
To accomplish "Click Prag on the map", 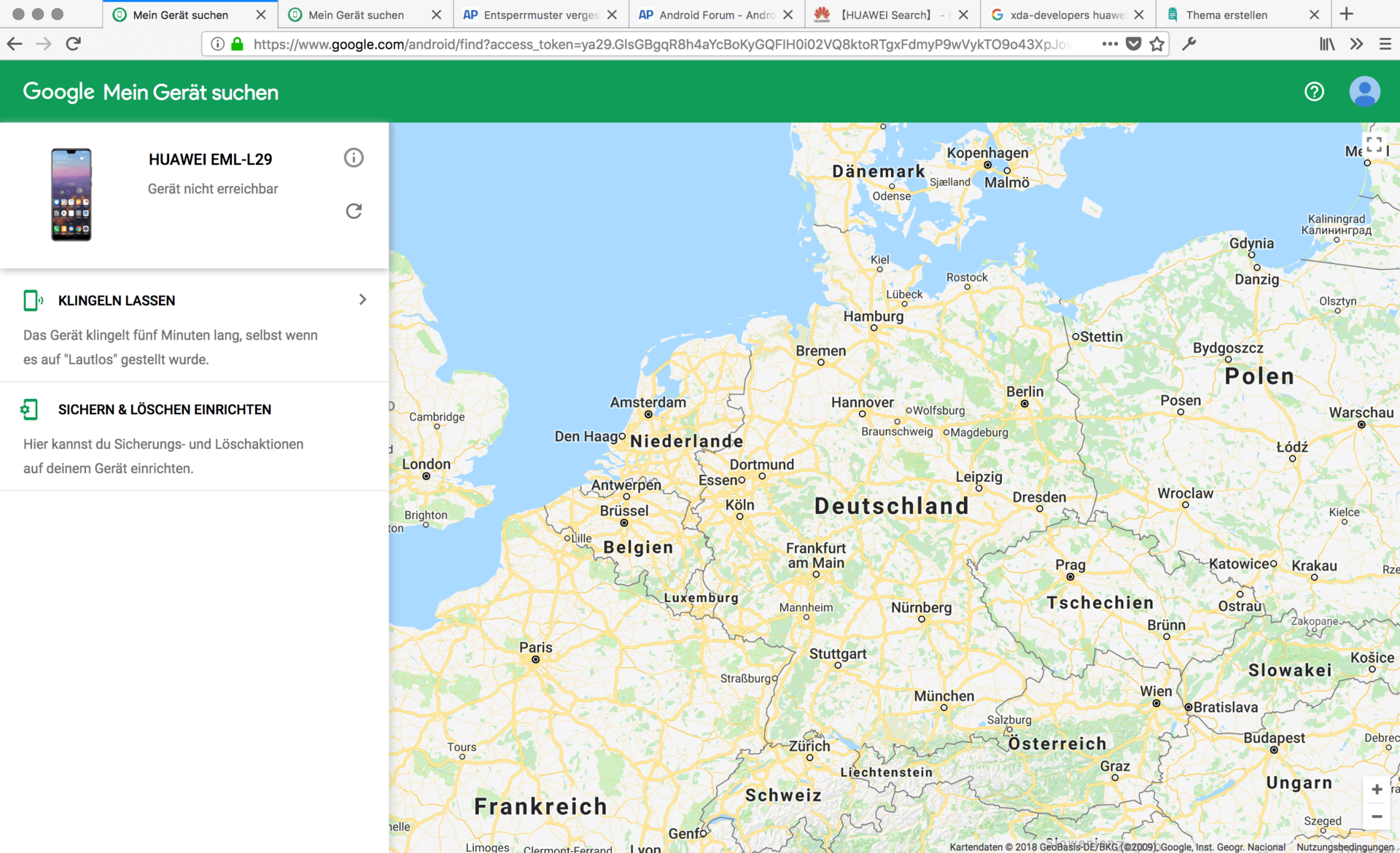I will 1070,565.
